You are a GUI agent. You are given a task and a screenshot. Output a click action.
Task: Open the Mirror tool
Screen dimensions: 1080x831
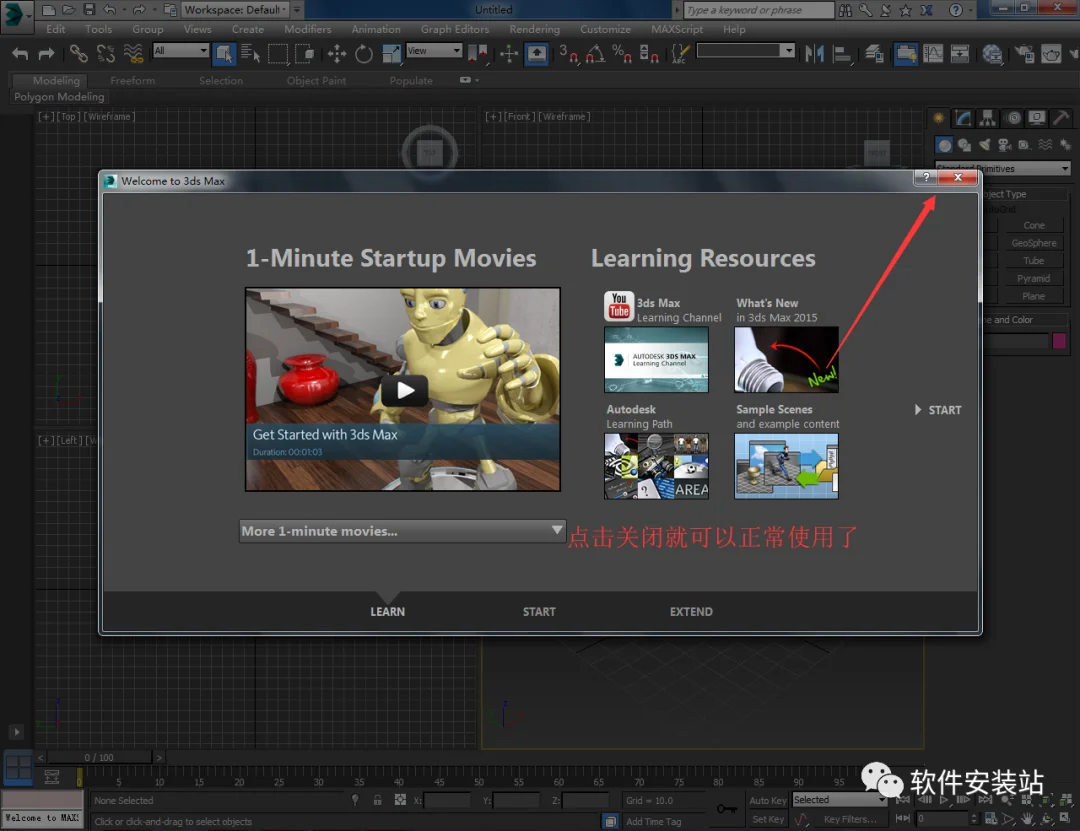[814, 54]
